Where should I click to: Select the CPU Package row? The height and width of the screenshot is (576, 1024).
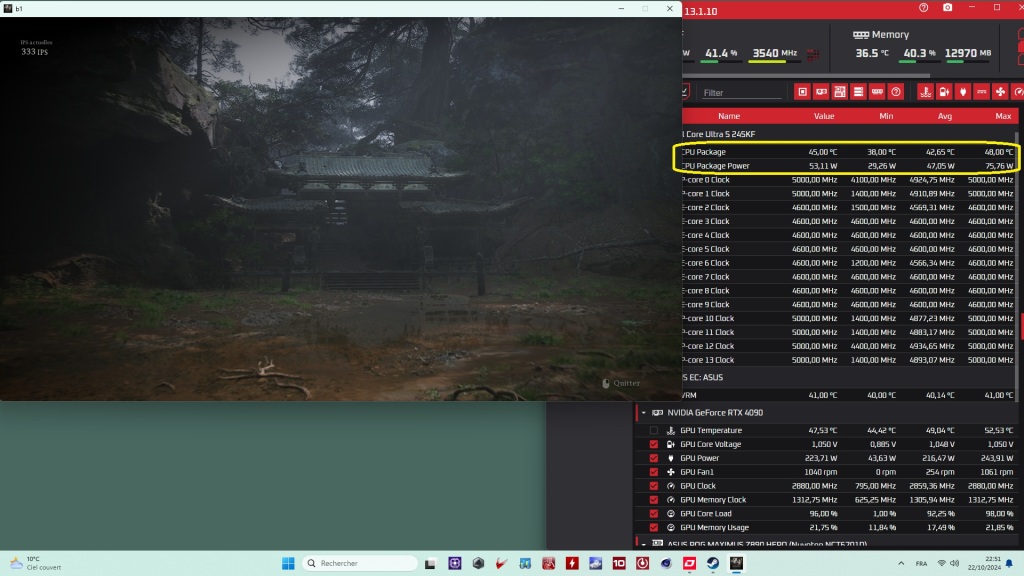[x=848, y=152]
